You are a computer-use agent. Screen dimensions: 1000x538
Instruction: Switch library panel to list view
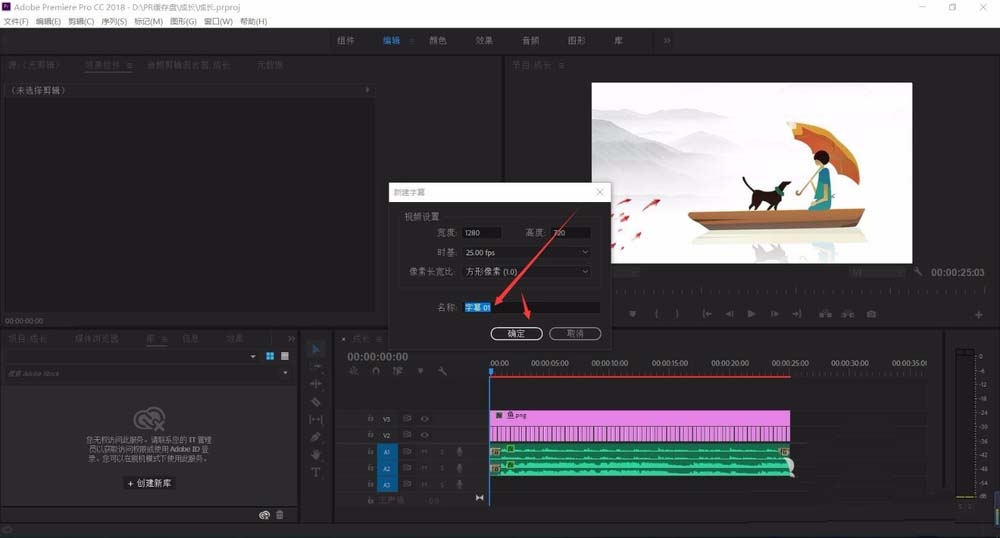(x=285, y=356)
